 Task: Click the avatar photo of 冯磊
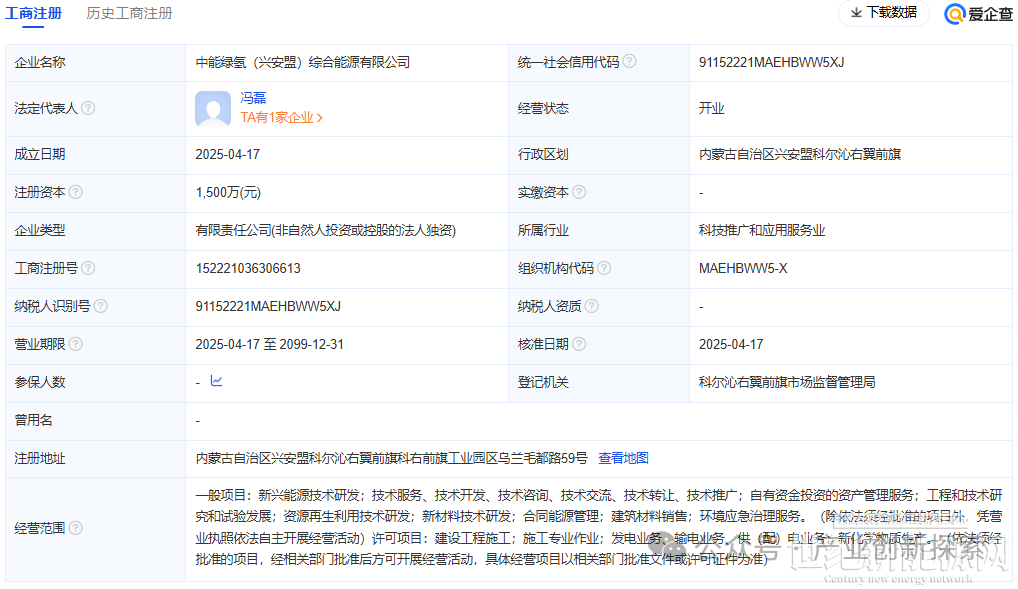pyautogui.click(x=212, y=107)
